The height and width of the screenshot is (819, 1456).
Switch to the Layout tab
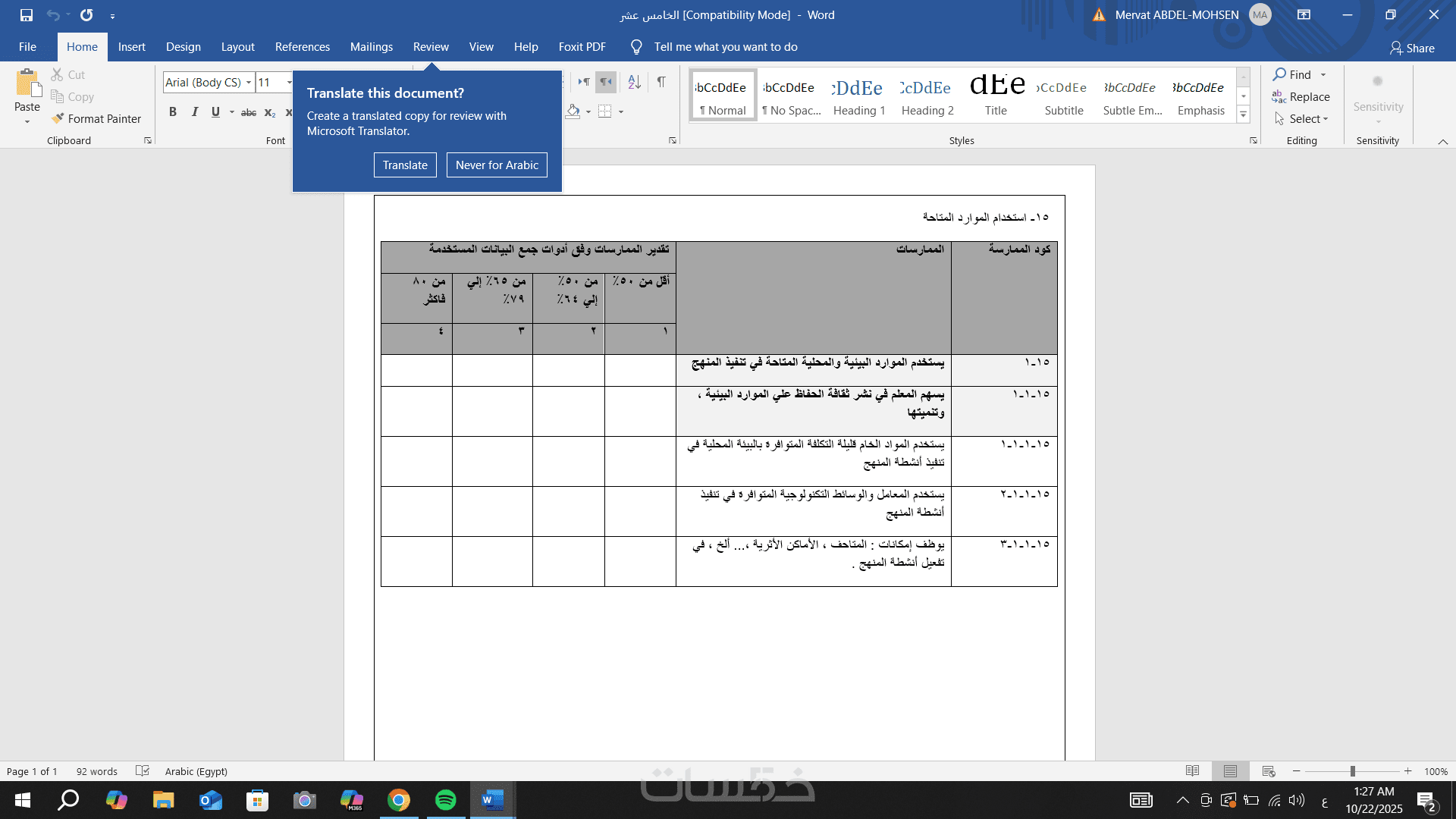[237, 47]
